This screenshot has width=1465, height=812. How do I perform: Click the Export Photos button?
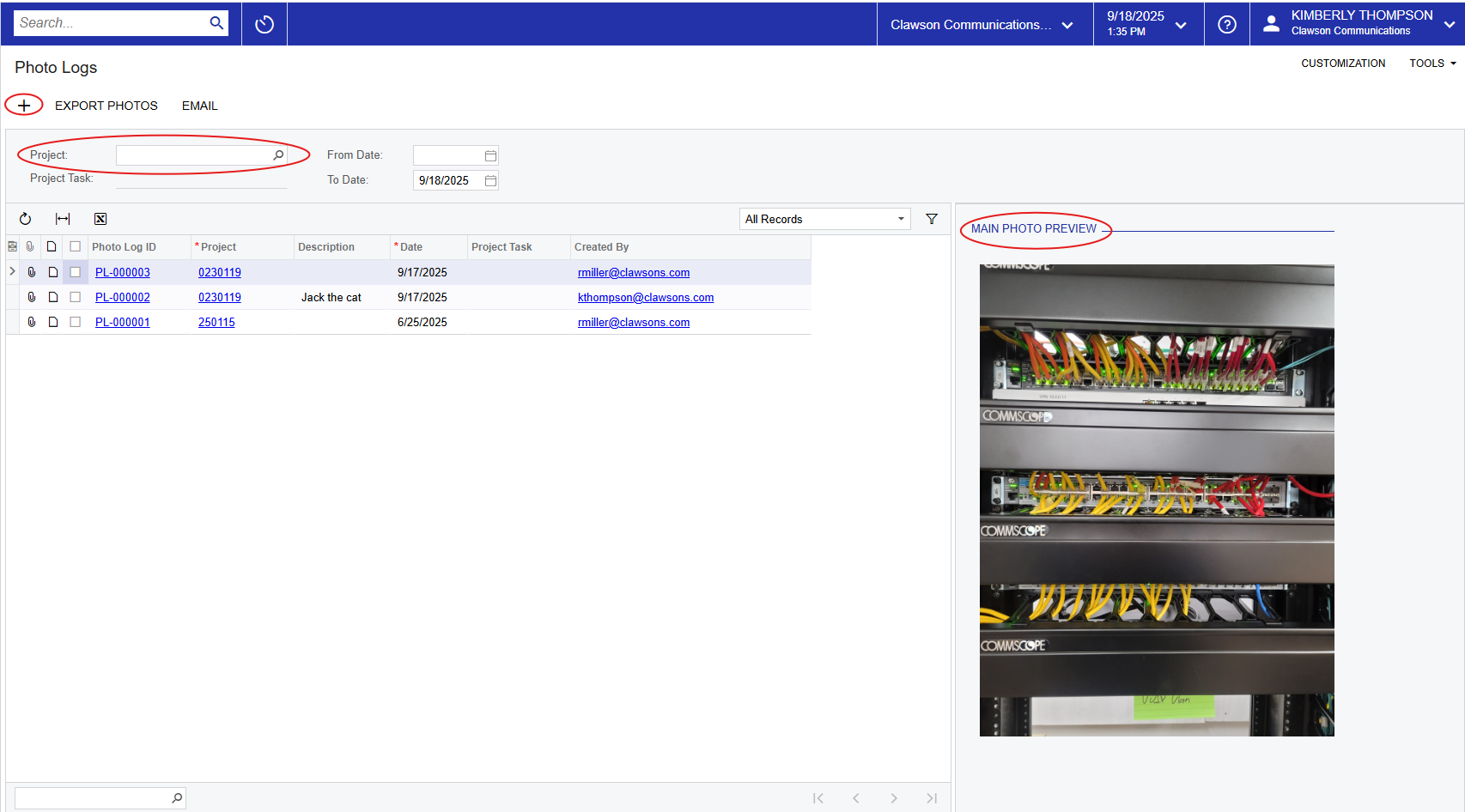106,106
